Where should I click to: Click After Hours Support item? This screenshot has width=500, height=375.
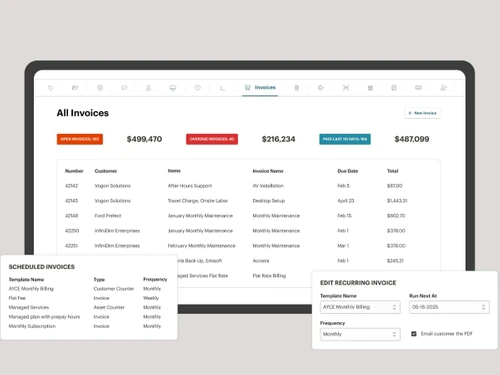click(x=190, y=186)
